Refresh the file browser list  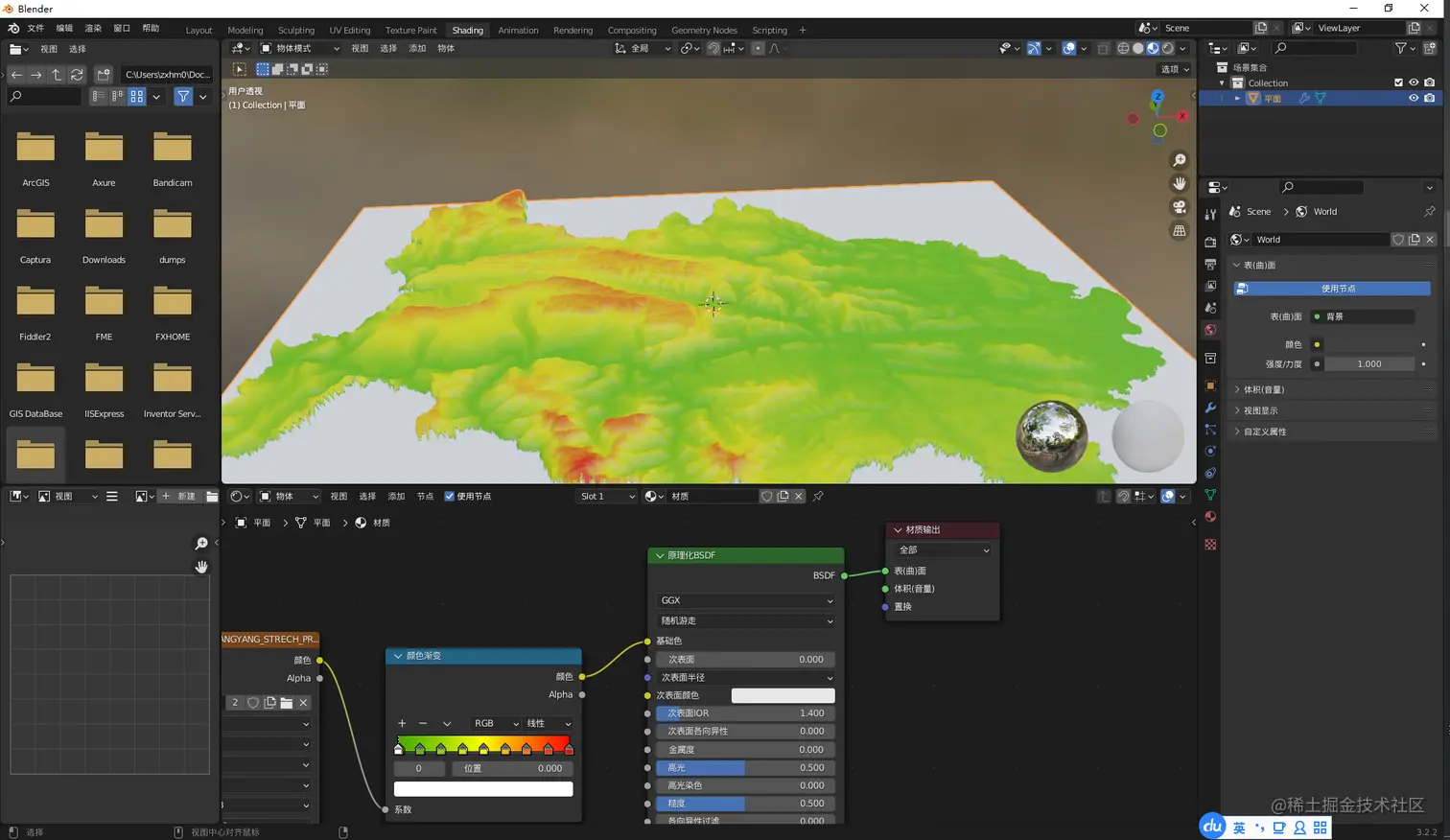(77, 74)
